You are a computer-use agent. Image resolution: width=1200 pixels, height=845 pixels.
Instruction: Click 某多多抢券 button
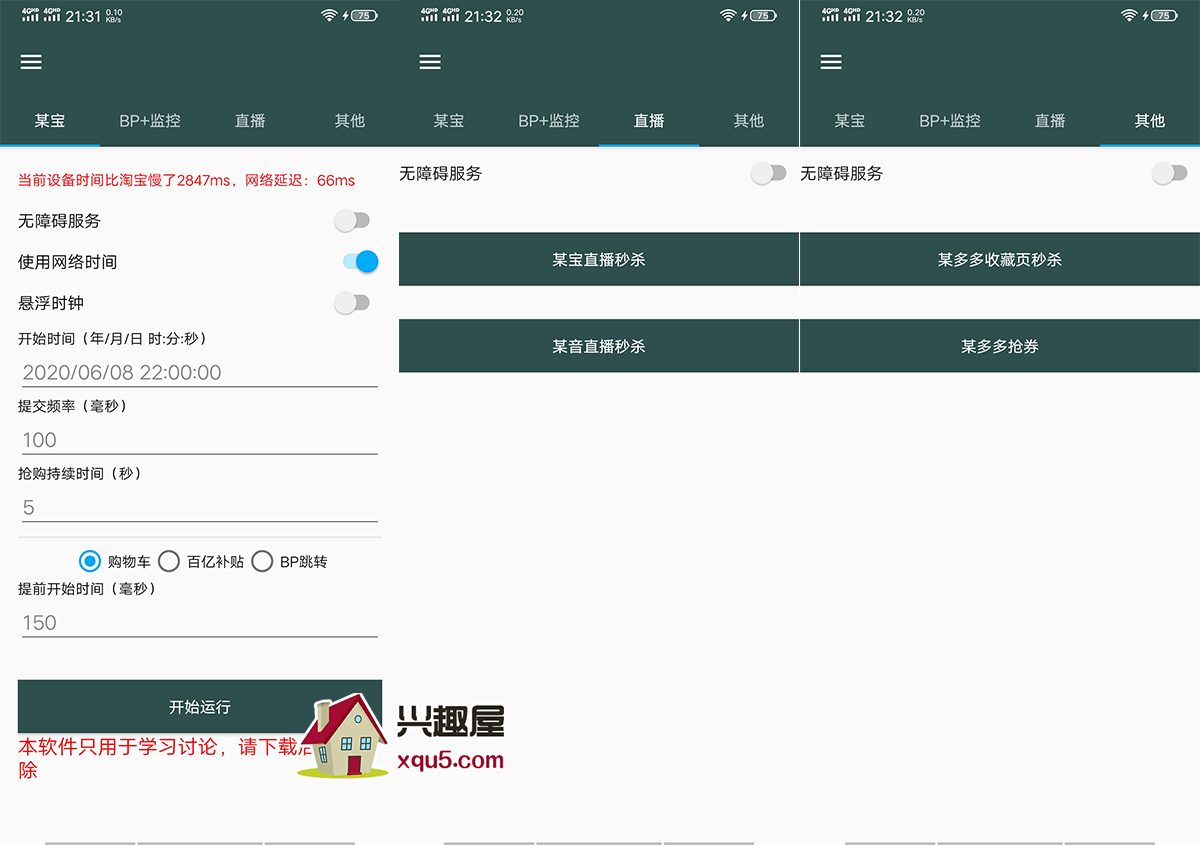1000,346
